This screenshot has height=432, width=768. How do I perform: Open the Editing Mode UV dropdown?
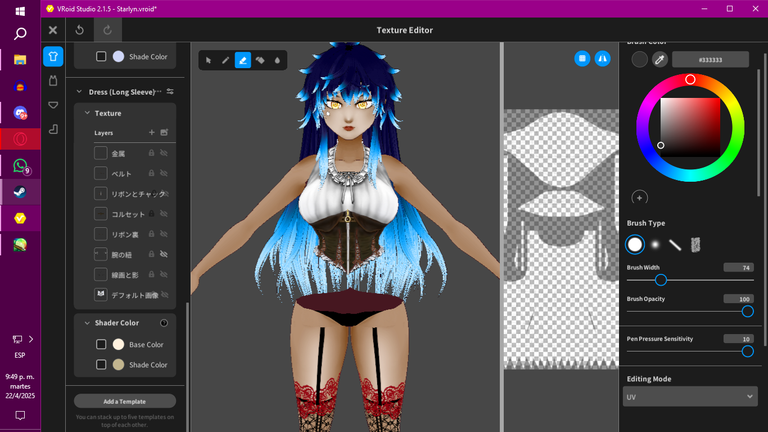[x=690, y=397]
